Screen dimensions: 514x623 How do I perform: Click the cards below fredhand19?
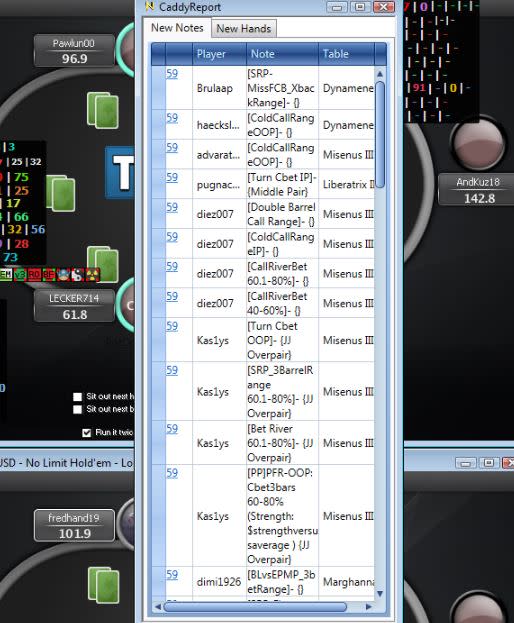coord(104,585)
